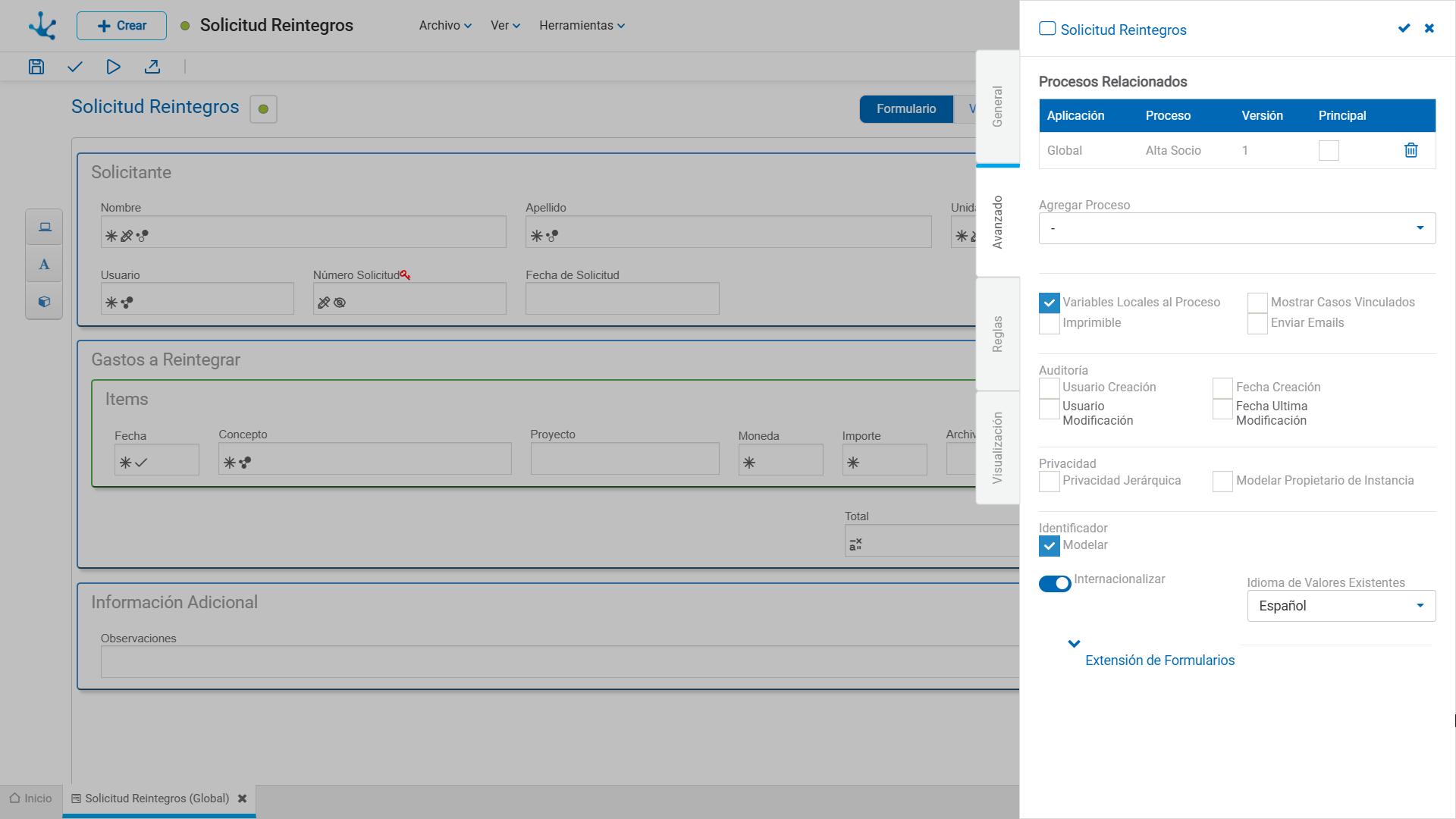Screen dimensions: 1456x819
Task: Click the Crear button
Action: point(121,26)
